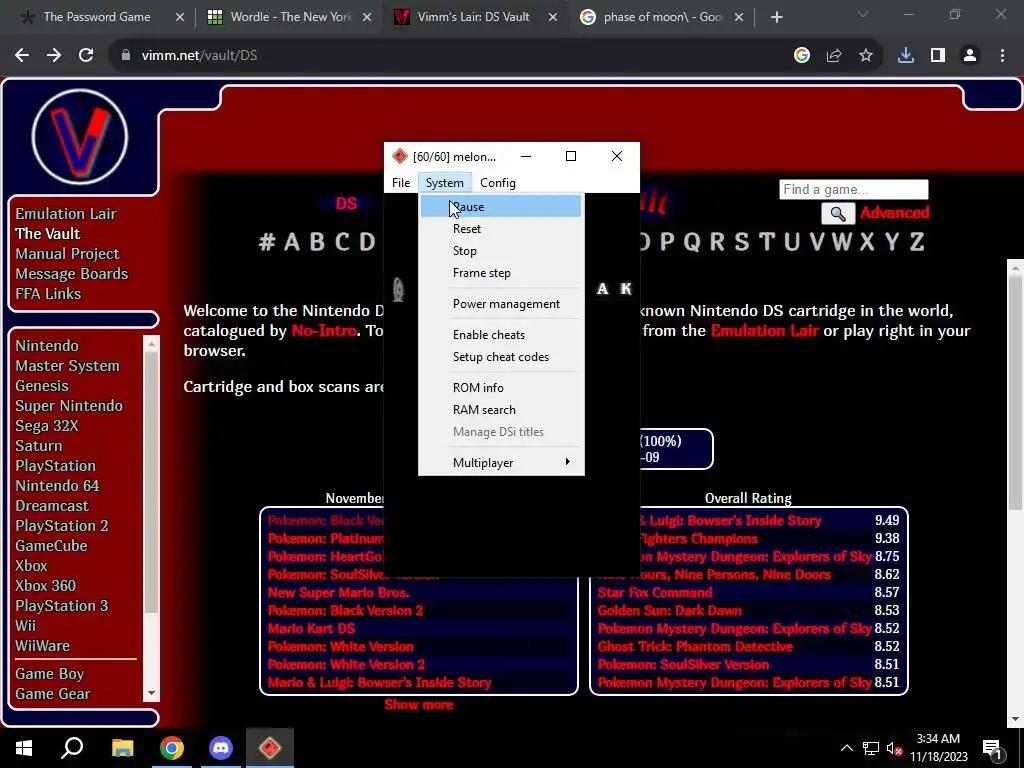Show hidden tray icons chevron
The height and width of the screenshot is (768, 1024).
click(x=846, y=748)
